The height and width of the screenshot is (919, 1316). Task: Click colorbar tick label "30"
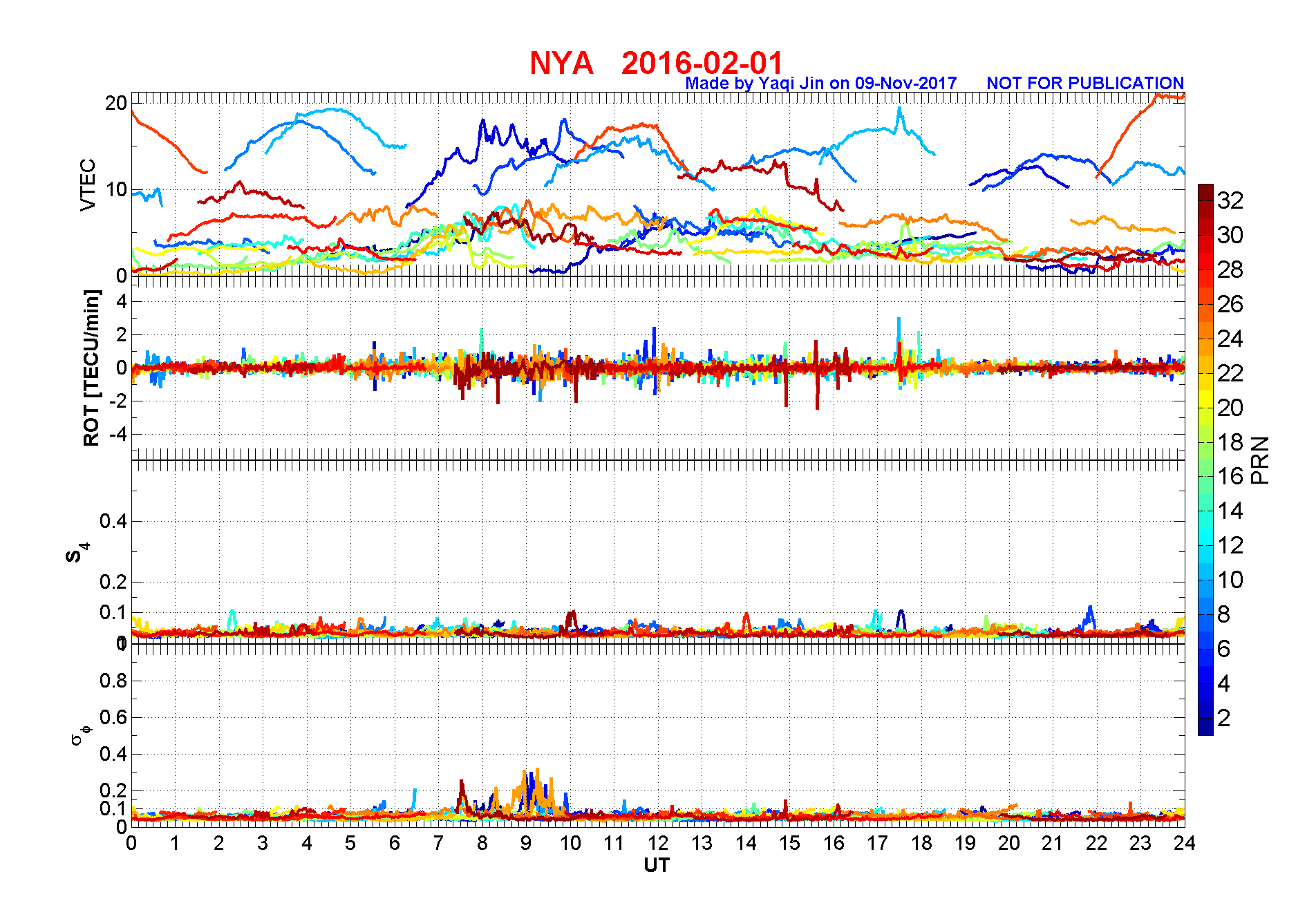1230,235
